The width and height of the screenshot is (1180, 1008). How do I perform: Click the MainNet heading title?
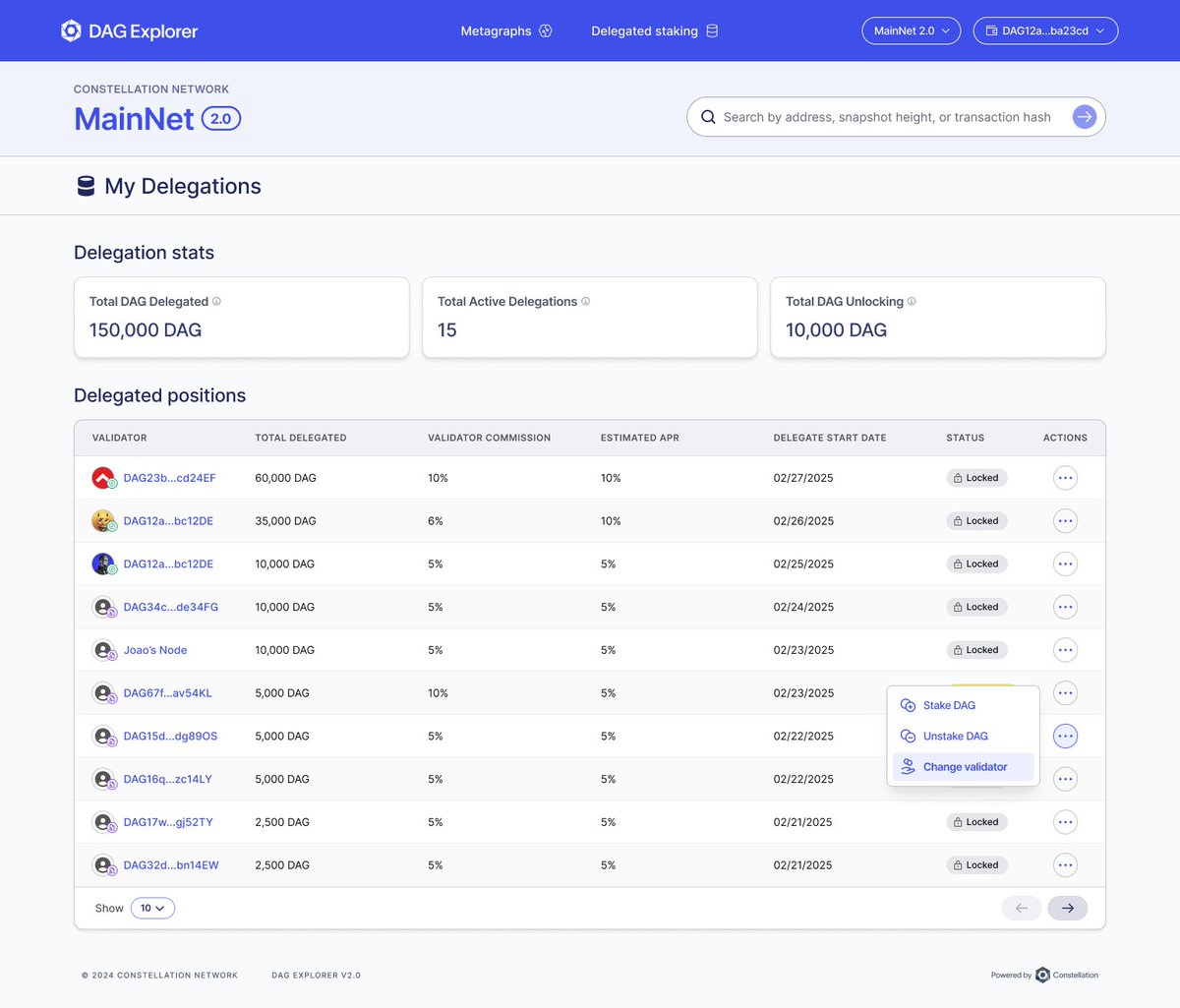[x=135, y=118]
